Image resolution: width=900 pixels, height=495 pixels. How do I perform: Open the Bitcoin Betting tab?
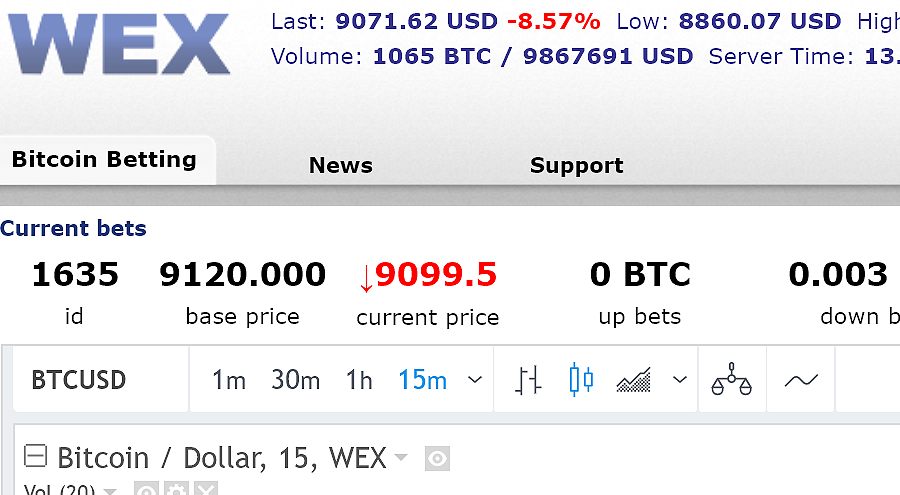(104, 160)
